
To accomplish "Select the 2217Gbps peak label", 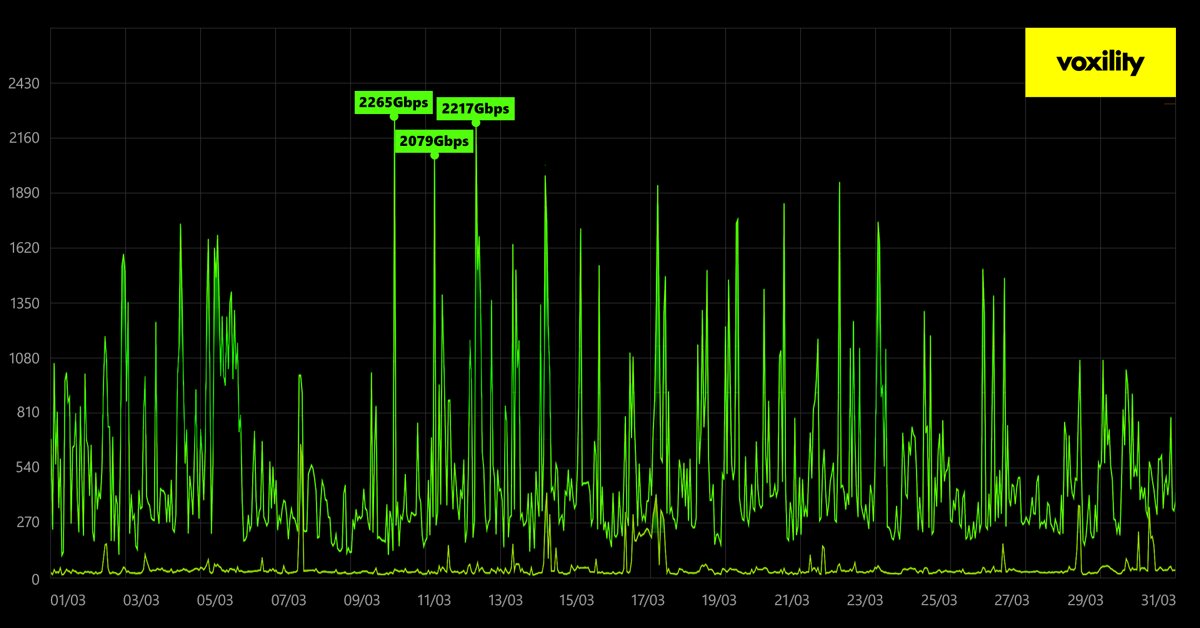I will click(476, 108).
